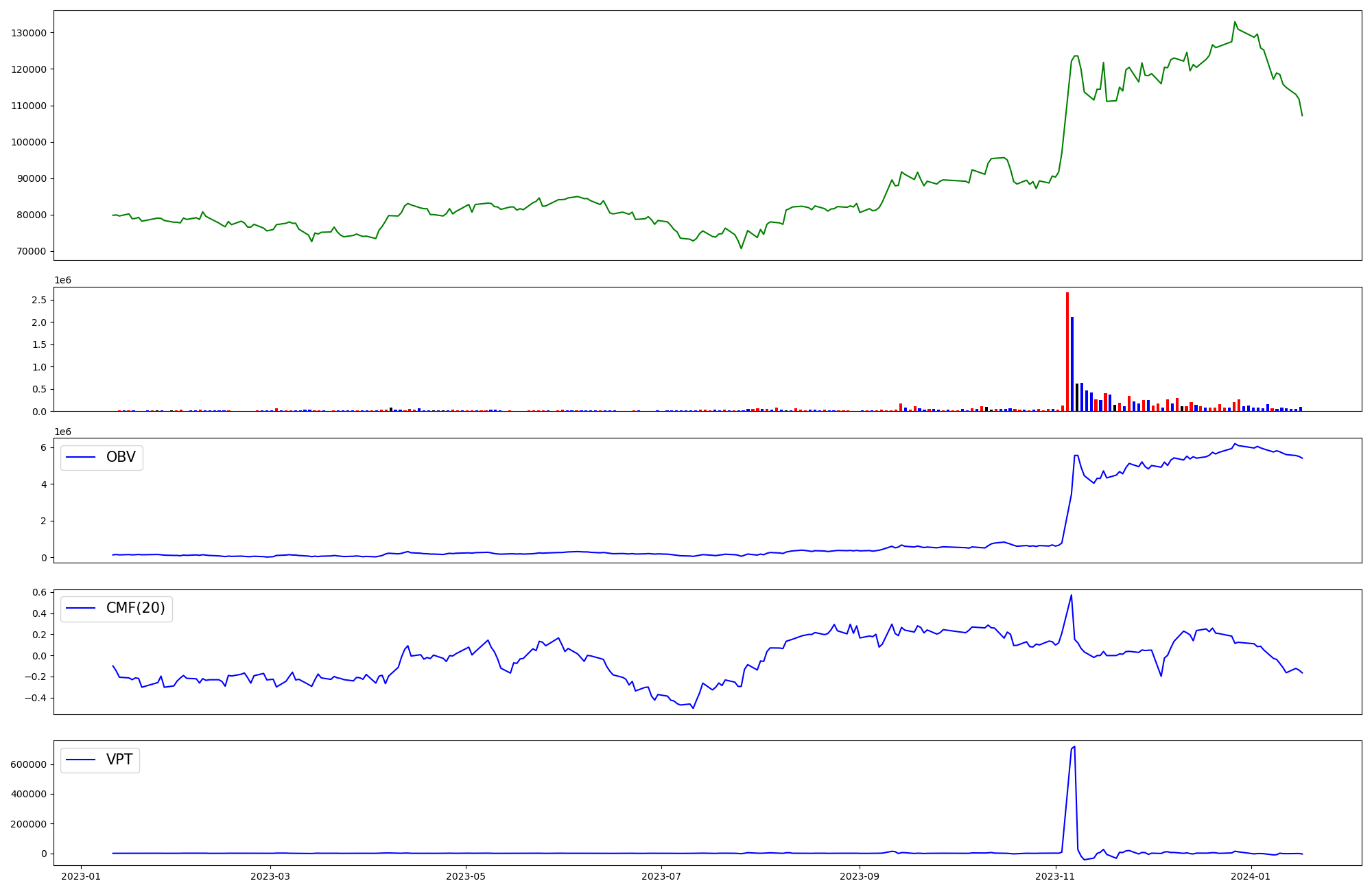The height and width of the screenshot is (892, 1372).
Task: Click the blue line sample in OBV legend
Action: (80, 458)
